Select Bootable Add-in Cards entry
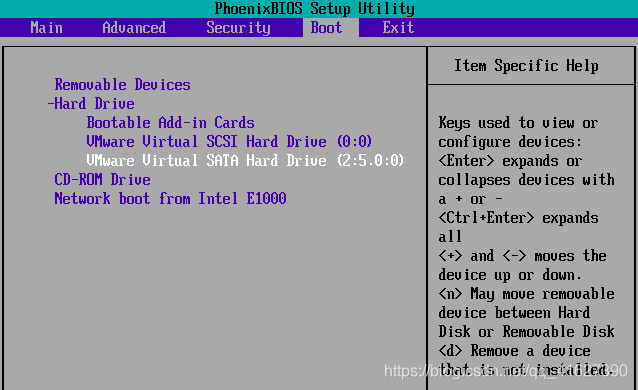This screenshot has width=638, height=390. click(170, 123)
